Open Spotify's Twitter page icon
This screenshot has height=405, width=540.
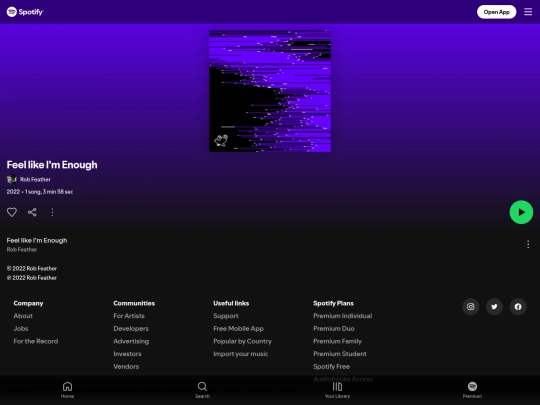pyautogui.click(x=494, y=307)
